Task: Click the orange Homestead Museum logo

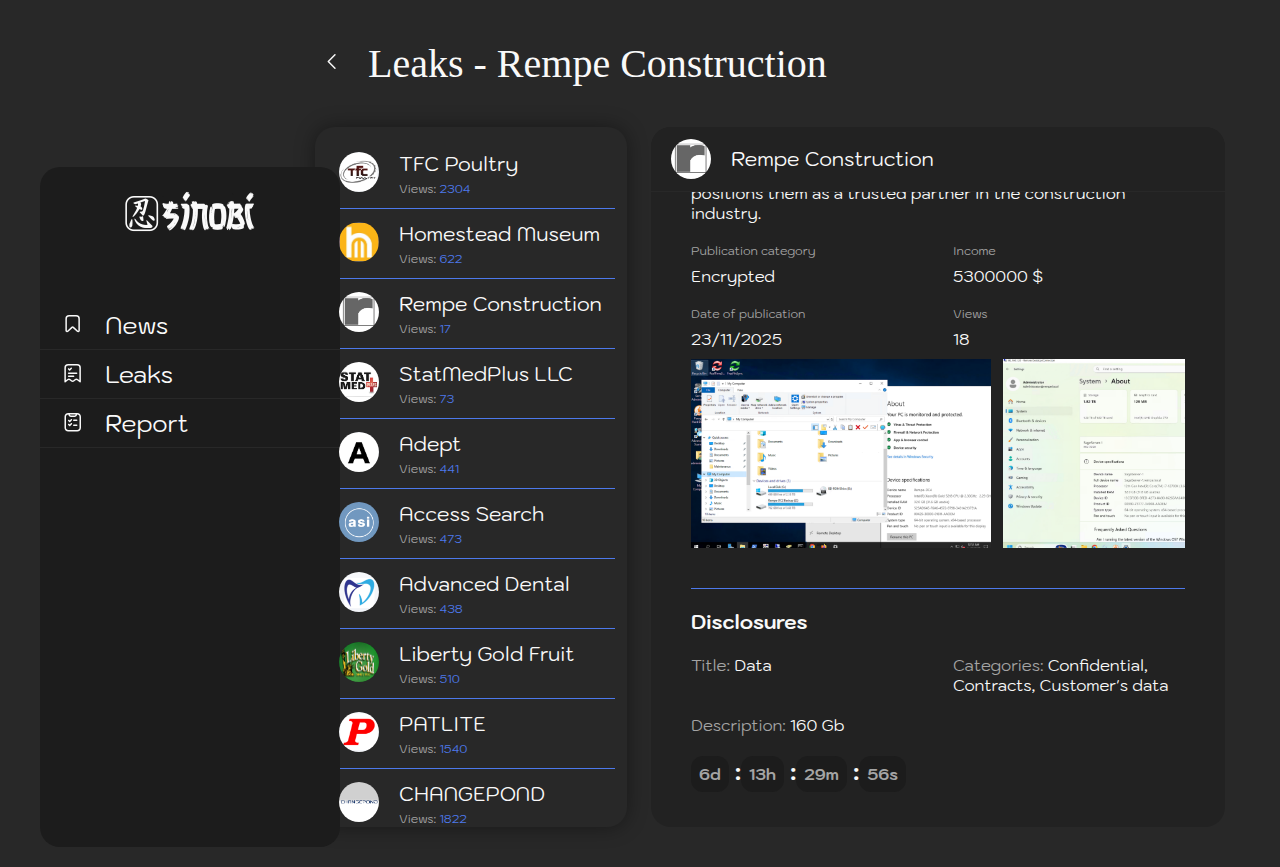Action: (359, 242)
